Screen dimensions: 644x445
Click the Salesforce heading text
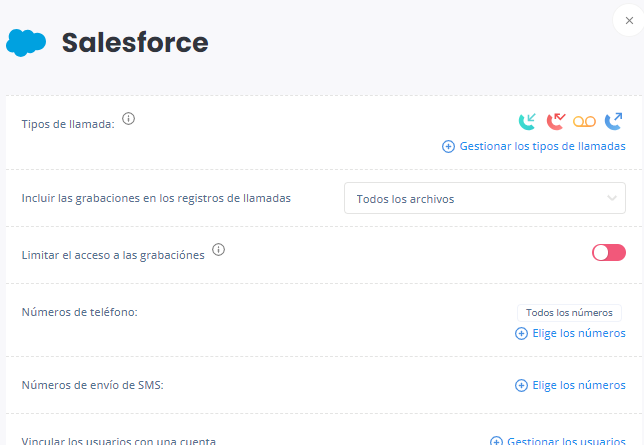point(135,43)
